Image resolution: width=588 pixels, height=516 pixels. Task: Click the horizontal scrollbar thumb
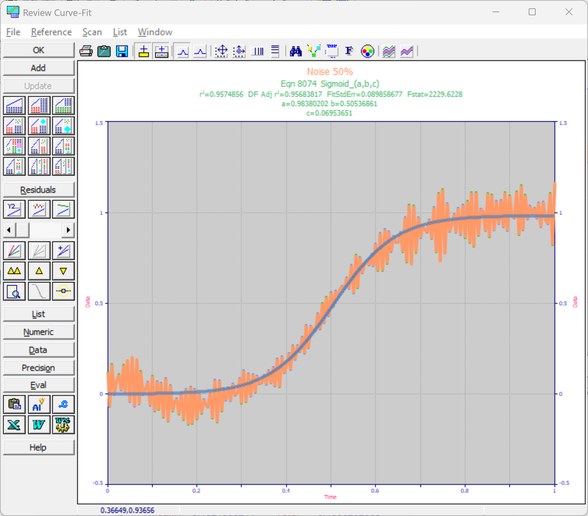click(22, 230)
